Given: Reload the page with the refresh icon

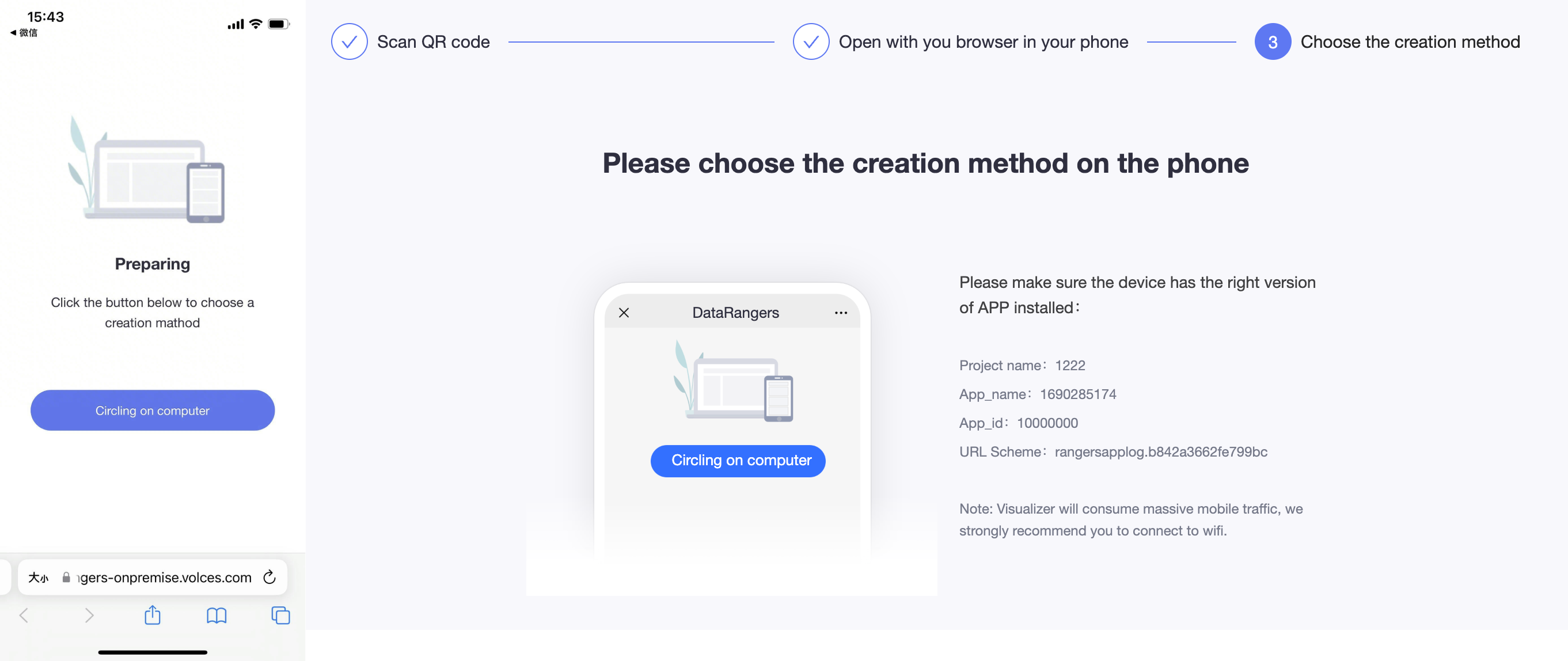Looking at the screenshot, I should tap(269, 576).
